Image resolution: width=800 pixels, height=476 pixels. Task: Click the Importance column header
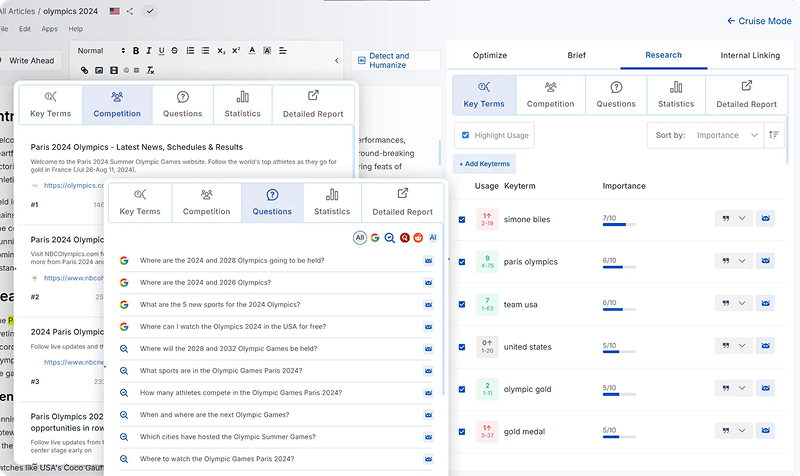click(623, 186)
